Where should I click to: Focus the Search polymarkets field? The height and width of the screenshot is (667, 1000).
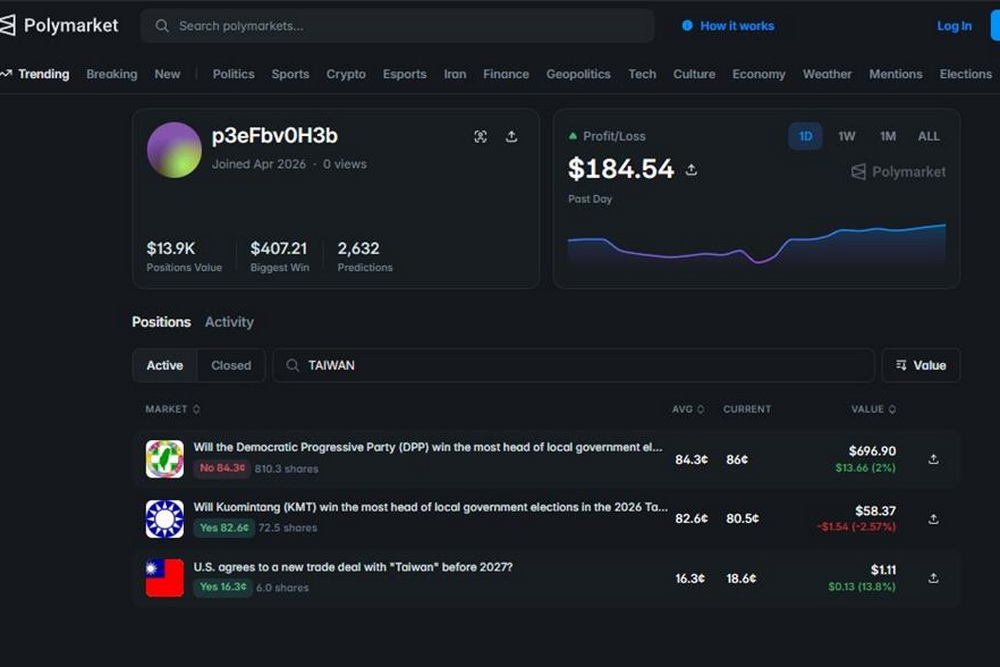coord(397,26)
